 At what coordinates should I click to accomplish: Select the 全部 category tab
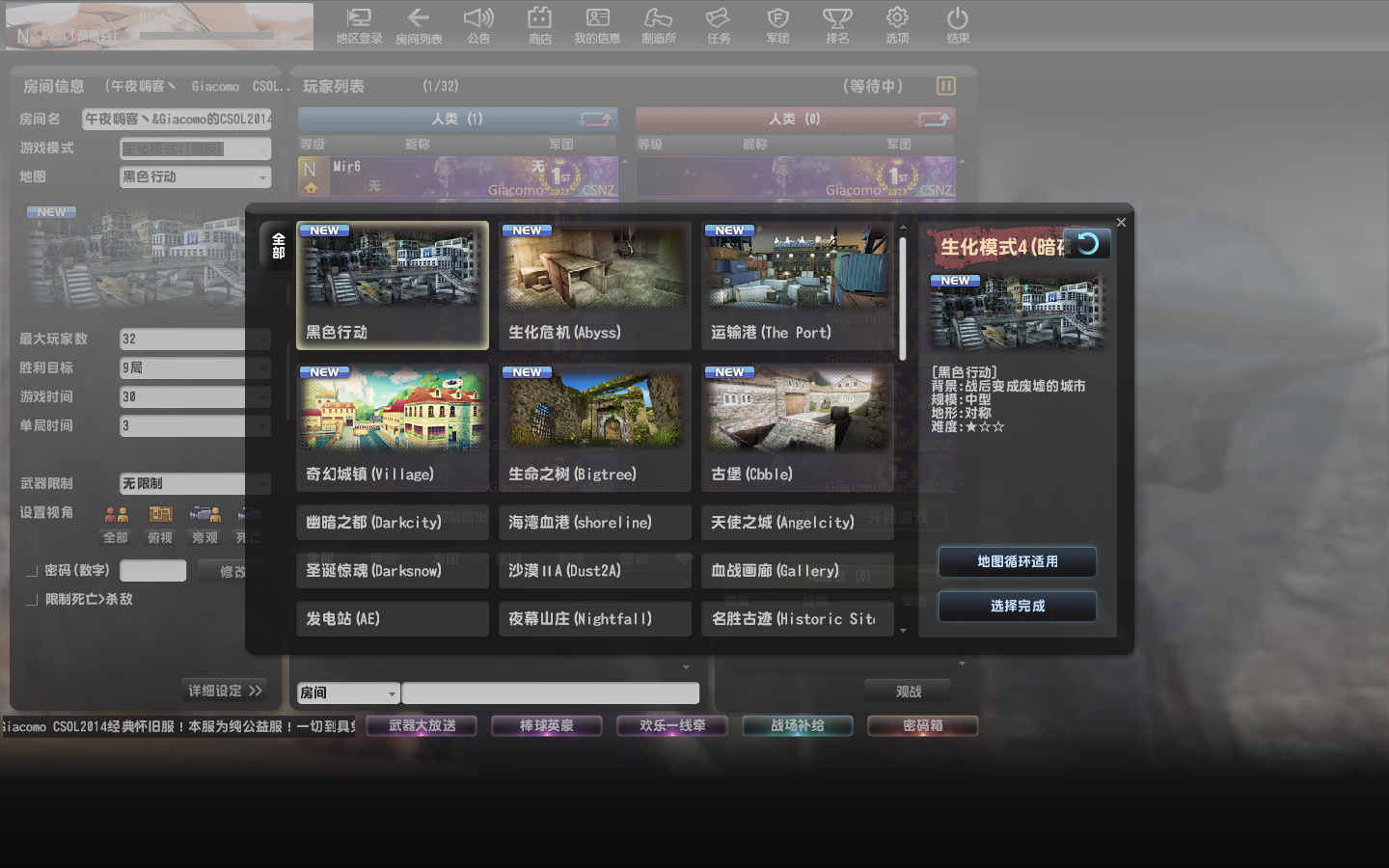278,246
